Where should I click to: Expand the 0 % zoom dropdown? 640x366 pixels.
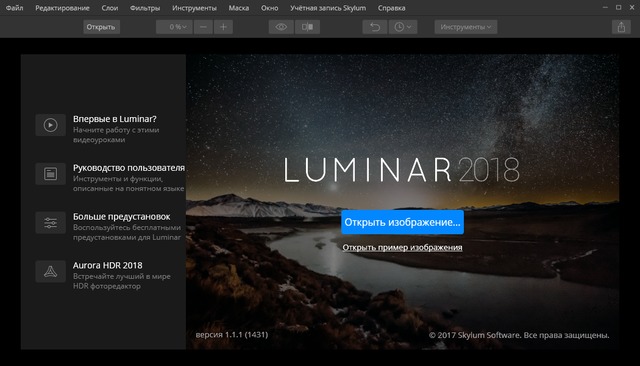point(174,27)
